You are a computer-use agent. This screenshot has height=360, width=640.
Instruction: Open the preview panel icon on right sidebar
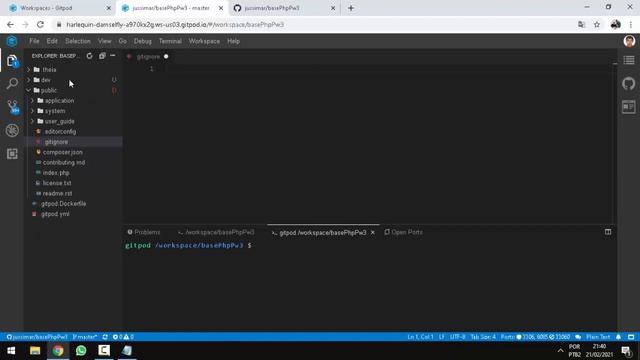629,107
